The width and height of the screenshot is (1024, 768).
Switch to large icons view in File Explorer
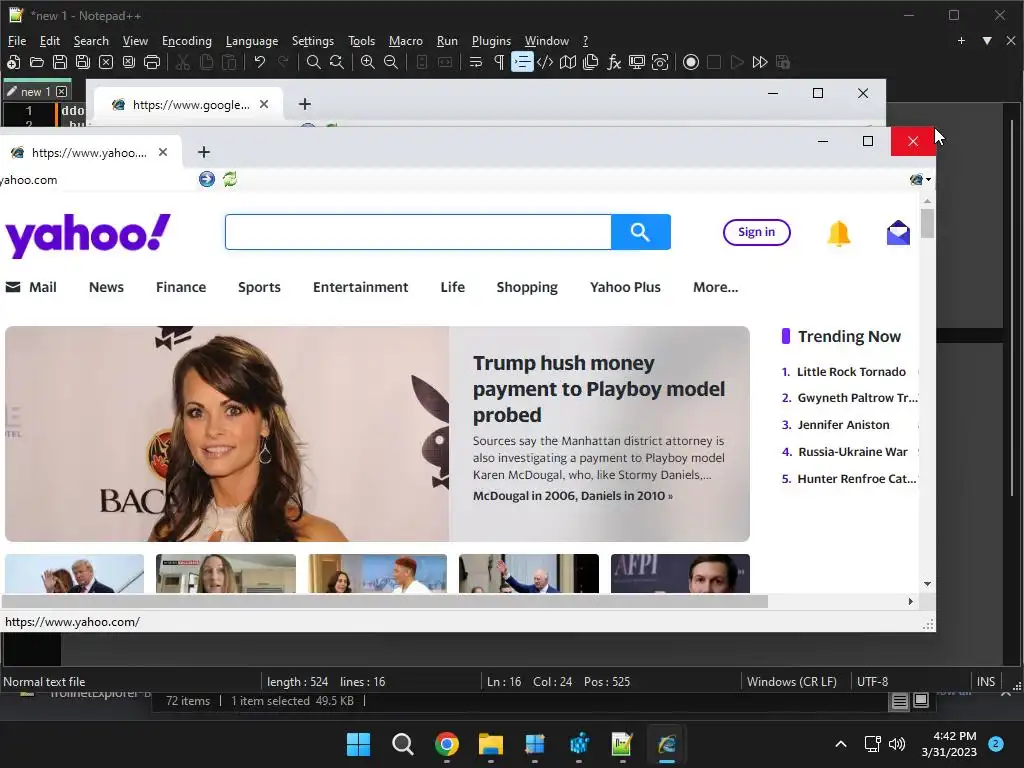(x=921, y=701)
